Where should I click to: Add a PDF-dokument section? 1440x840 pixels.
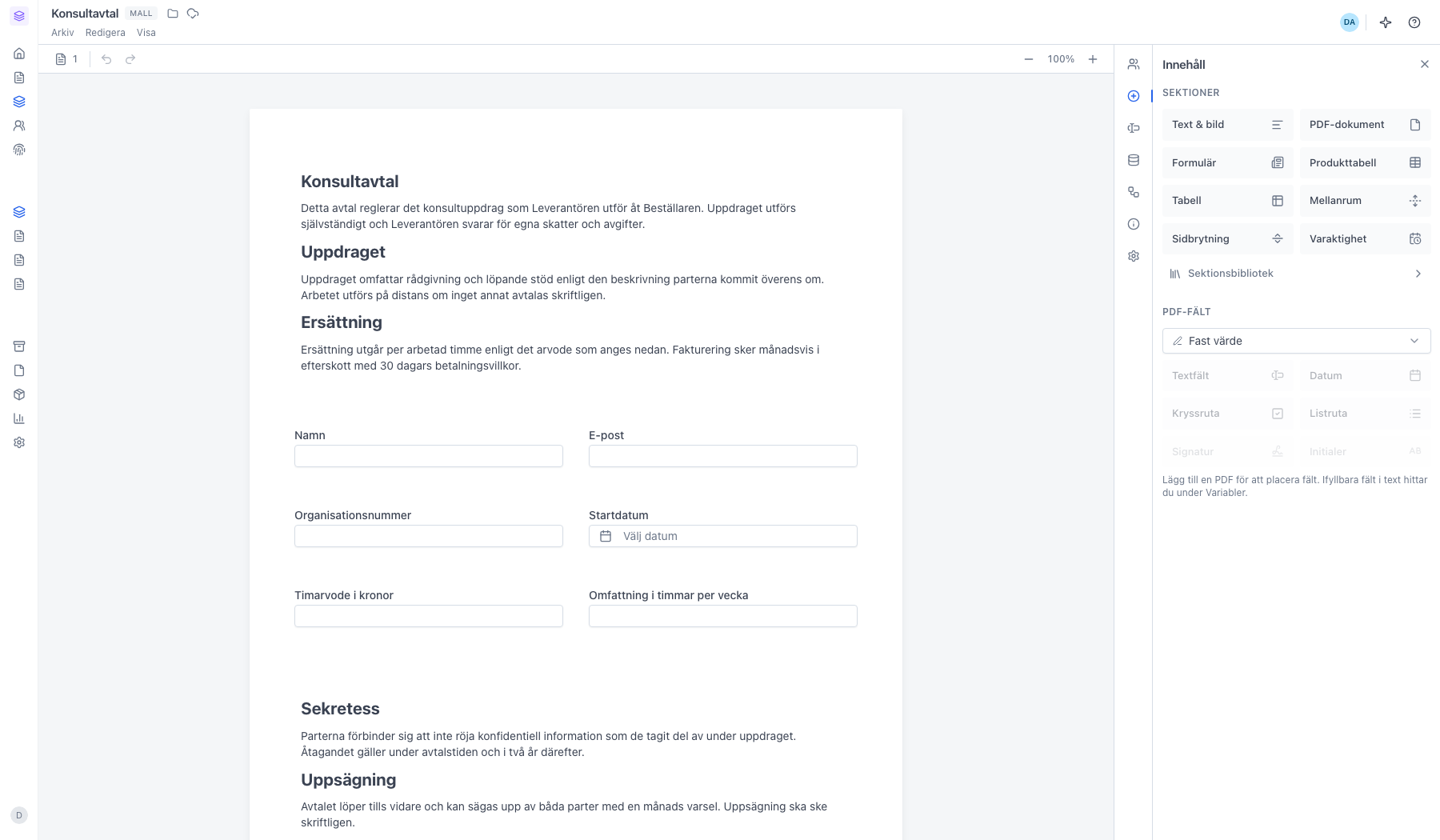point(1365,125)
